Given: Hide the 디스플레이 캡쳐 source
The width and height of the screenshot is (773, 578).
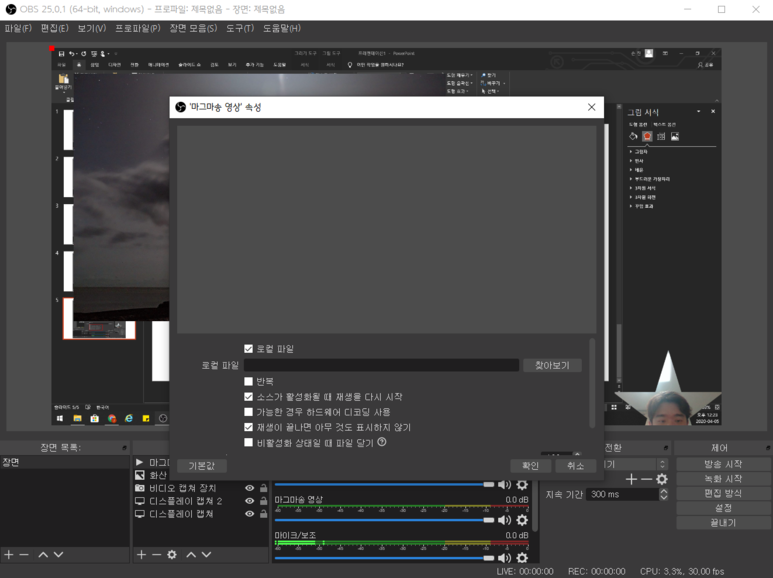Looking at the screenshot, I should point(249,513).
